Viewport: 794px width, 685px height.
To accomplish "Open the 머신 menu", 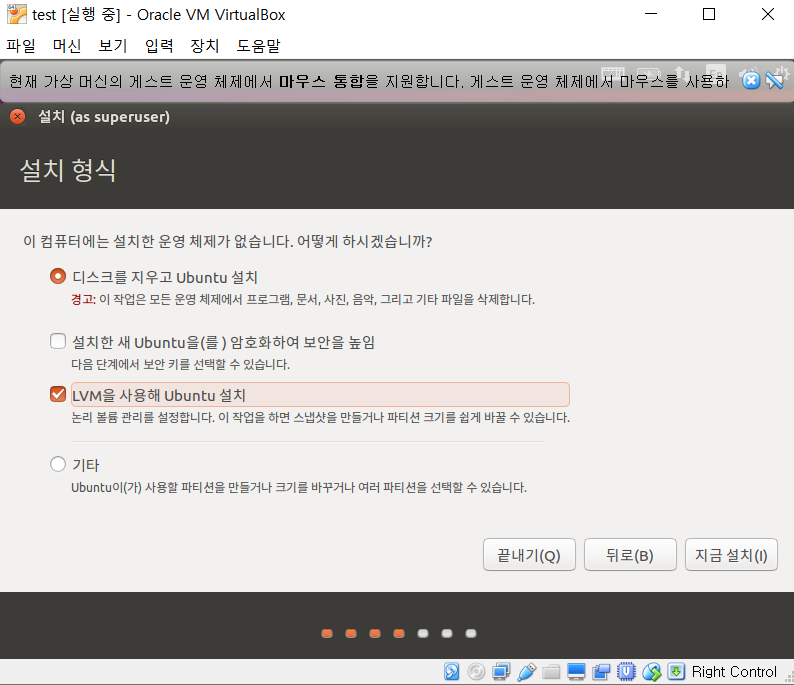I will point(67,46).
